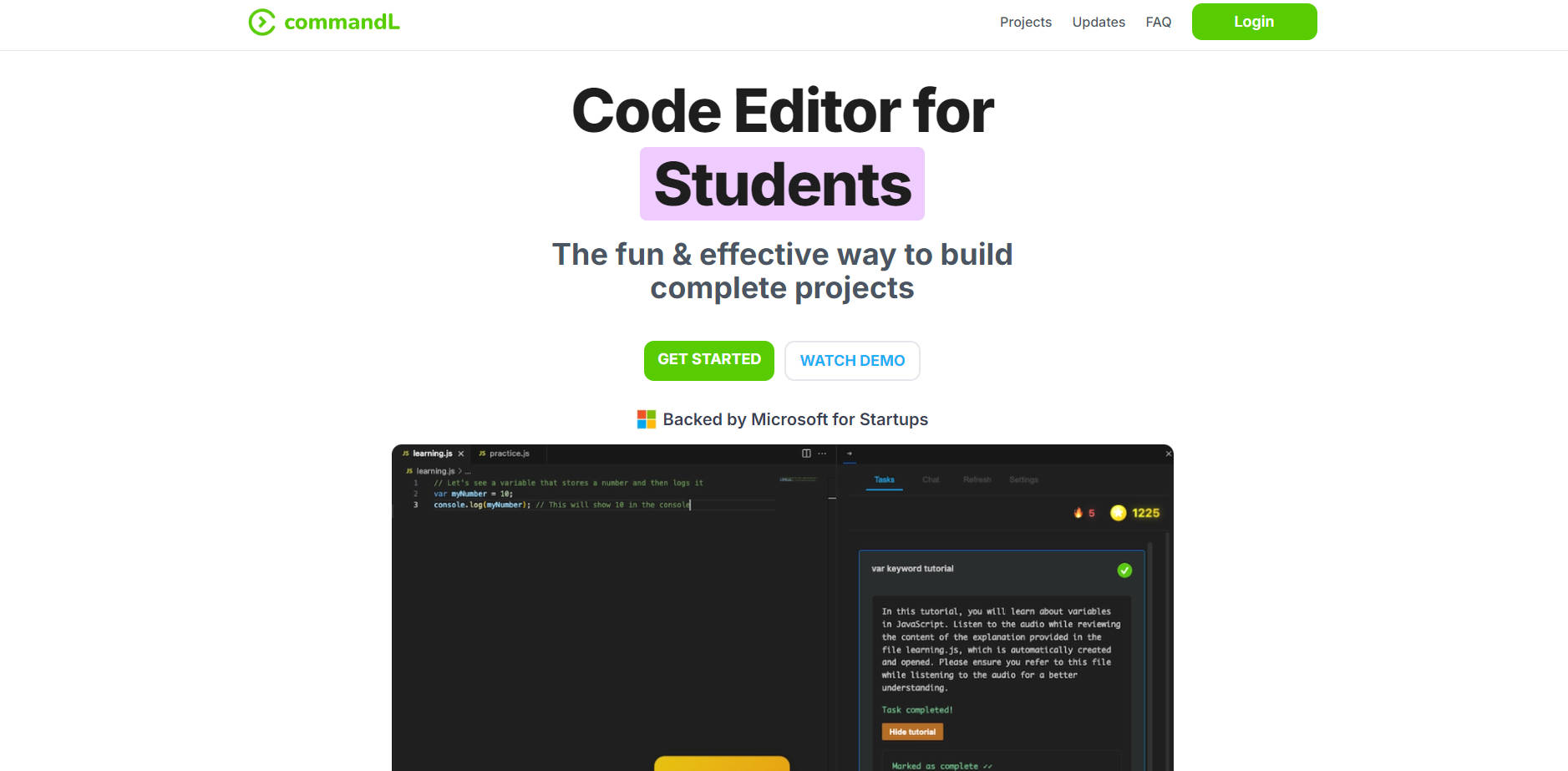Open the editor's three-dot more actions menu
The image size is (1568, 771).
[822, 454]
